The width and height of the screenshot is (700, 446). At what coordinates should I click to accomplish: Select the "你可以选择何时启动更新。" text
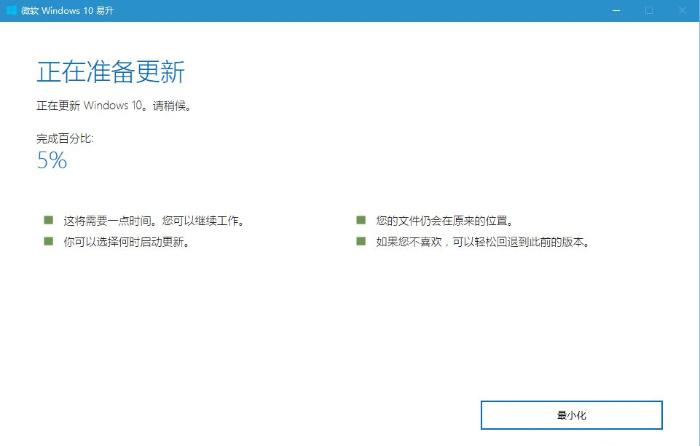pyautogui.click(x=126, y=242)
